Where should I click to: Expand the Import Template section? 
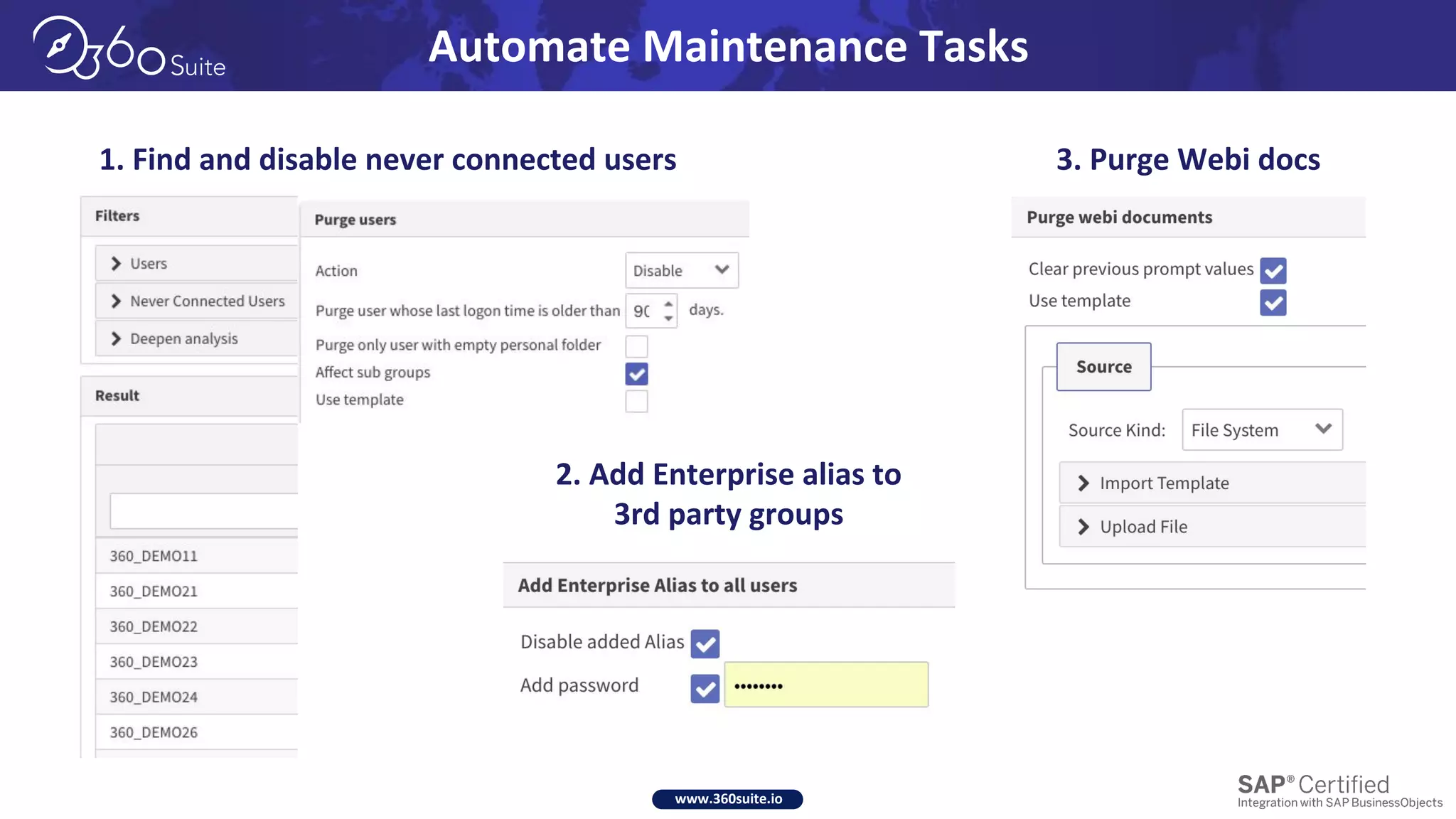click(x=1212, y=483)
